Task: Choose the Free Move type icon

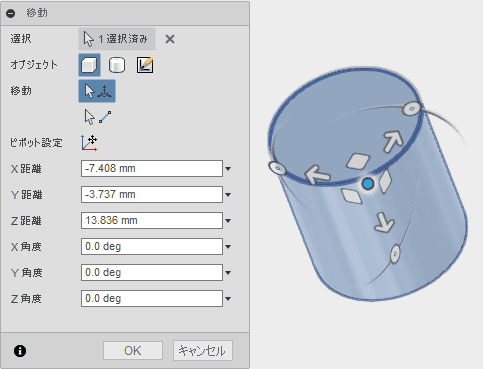Action: [x=97, y=91]
